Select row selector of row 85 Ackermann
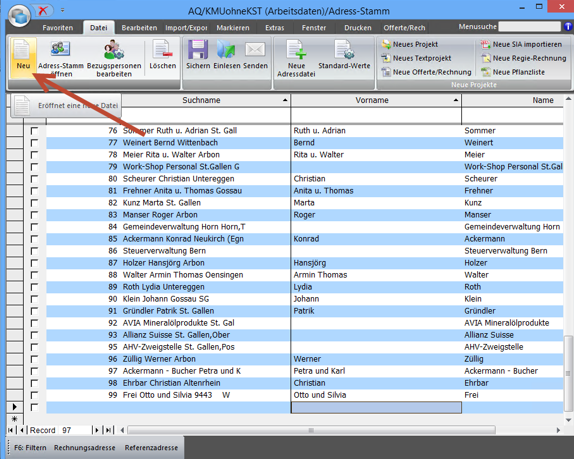This screenshot has height=459, width=574. pos(15,239)
